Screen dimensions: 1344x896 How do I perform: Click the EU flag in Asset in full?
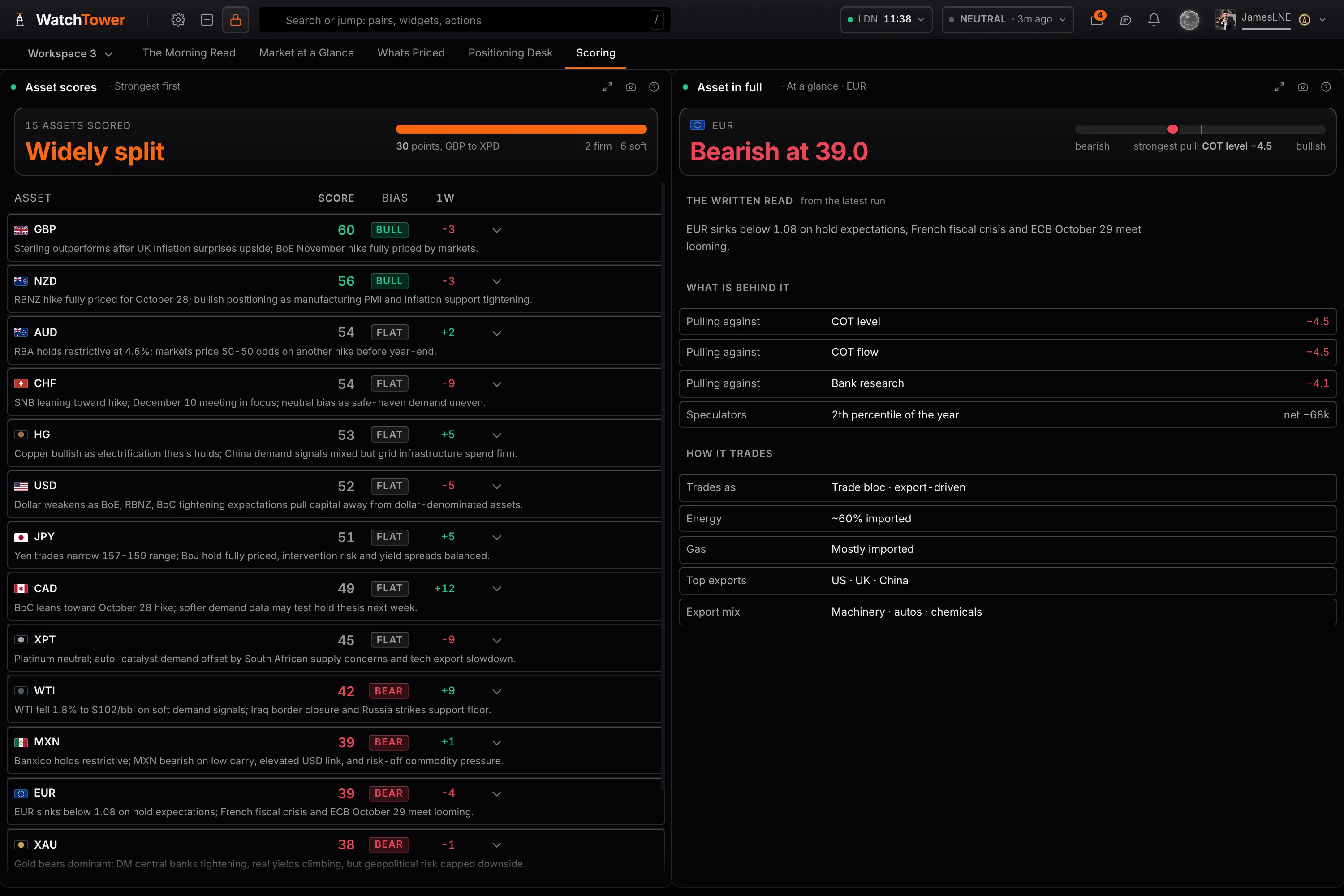tap(697, 125)
